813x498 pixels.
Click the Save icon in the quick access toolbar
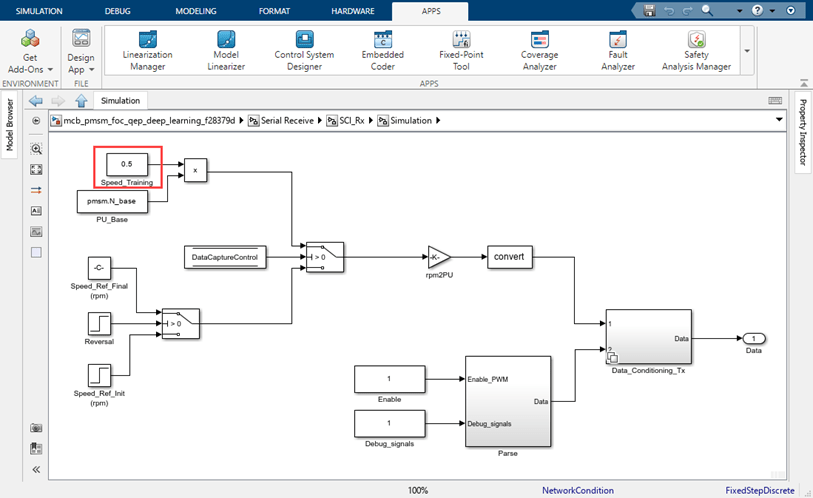coord(650,10)
